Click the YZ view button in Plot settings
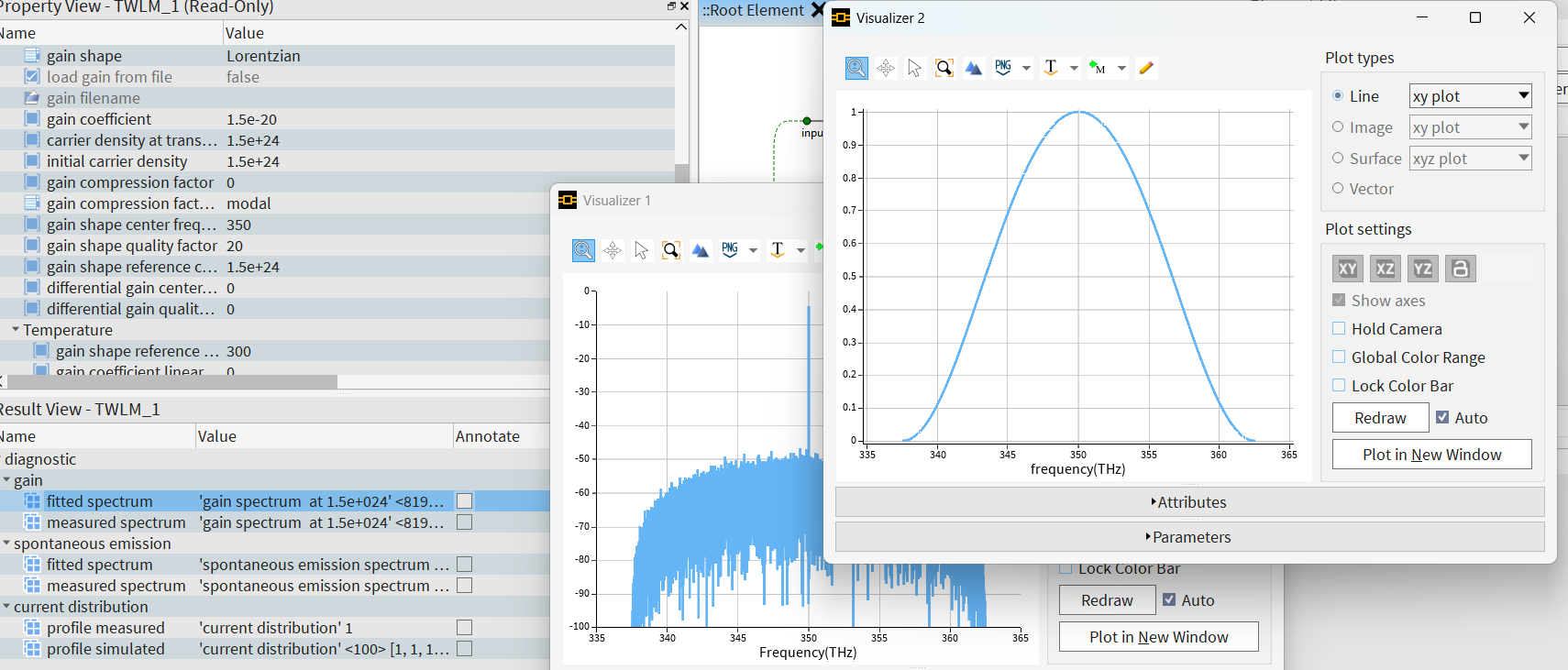1568x670 pixels. (x=1422, y=269)
